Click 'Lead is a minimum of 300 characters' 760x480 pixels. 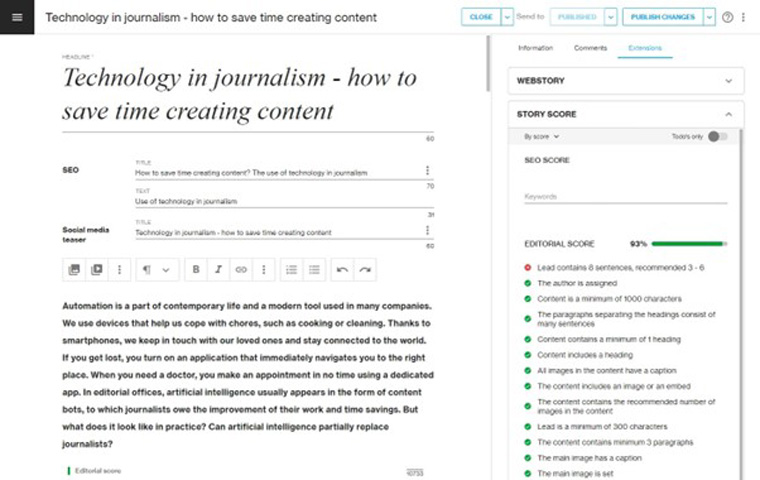602,427
